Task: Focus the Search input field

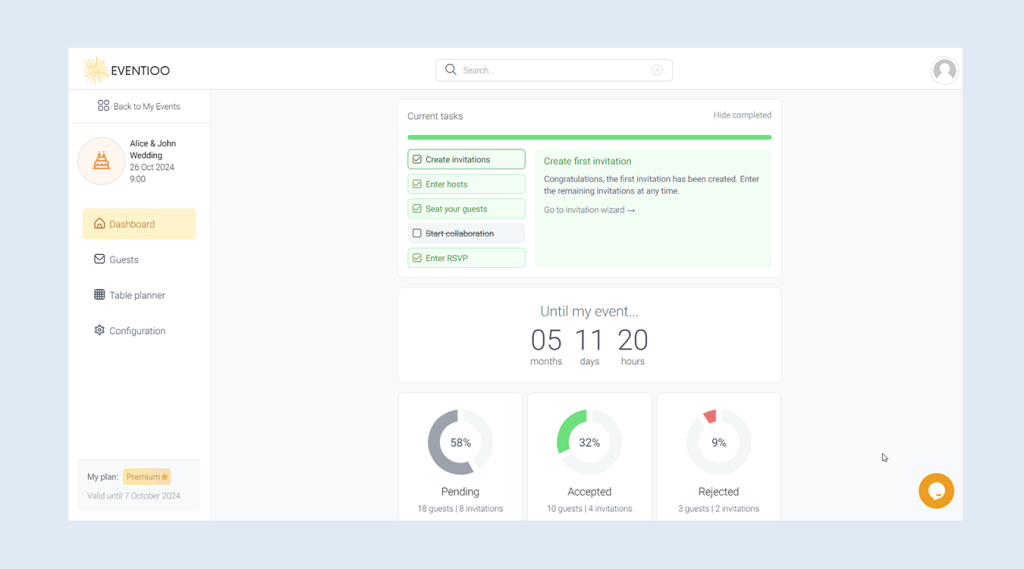Action: pyautogui.click(x=554, y=70)
